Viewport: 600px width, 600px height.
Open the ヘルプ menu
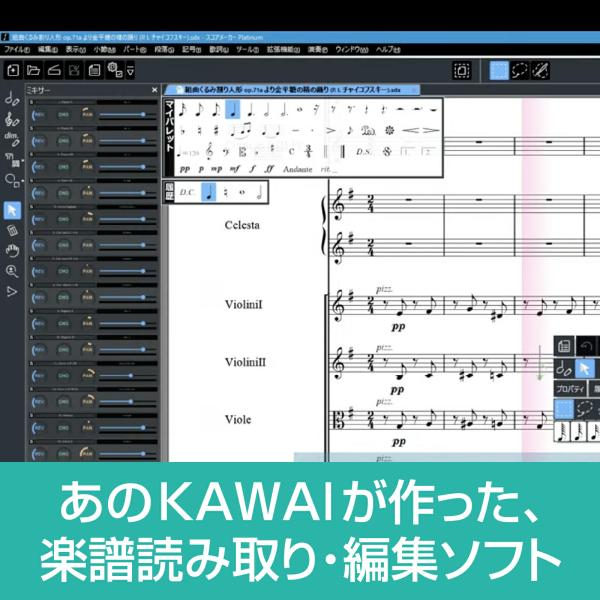(x=388, y=50)
